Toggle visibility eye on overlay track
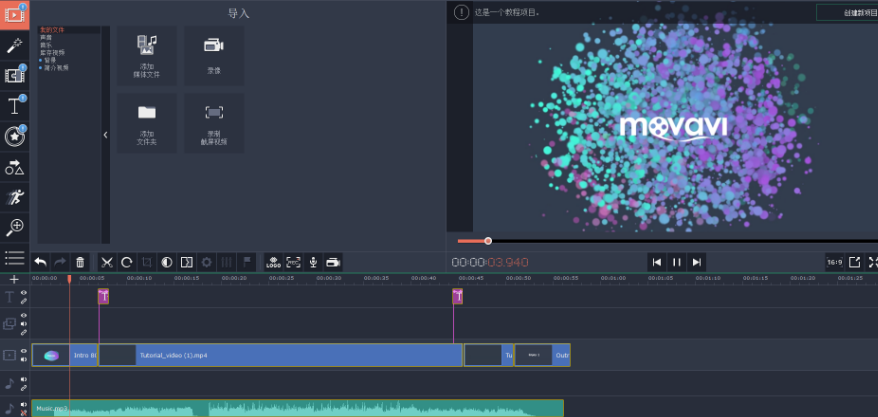The height and width of the screenshot is (417, 878). (x=24, y=315)
